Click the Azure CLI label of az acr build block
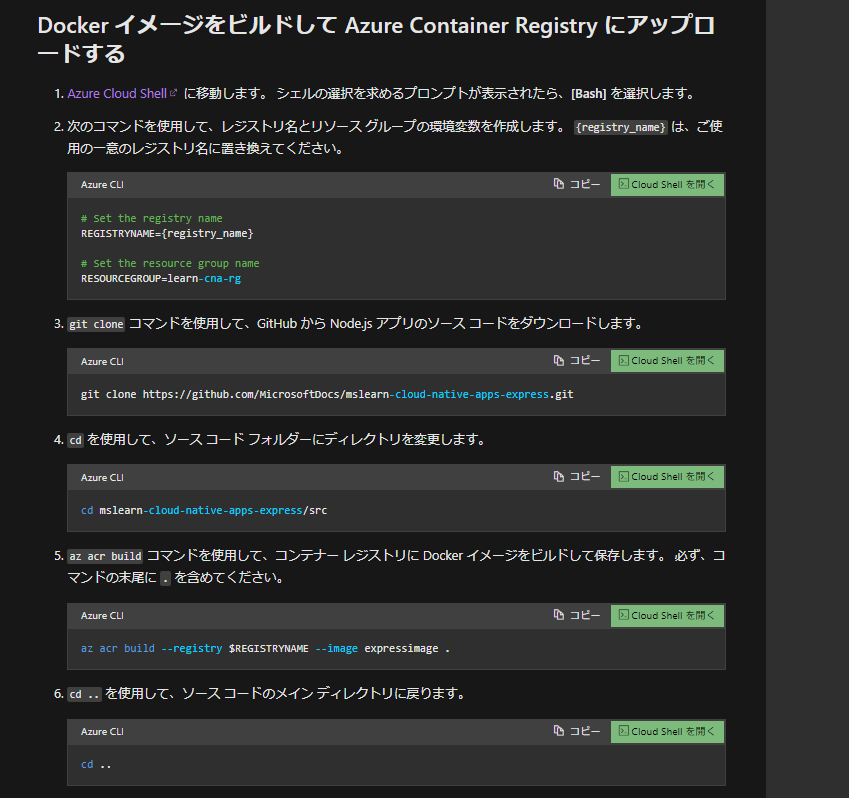The width and height of the screenshot is (849, 798). (x=102, y=616)
